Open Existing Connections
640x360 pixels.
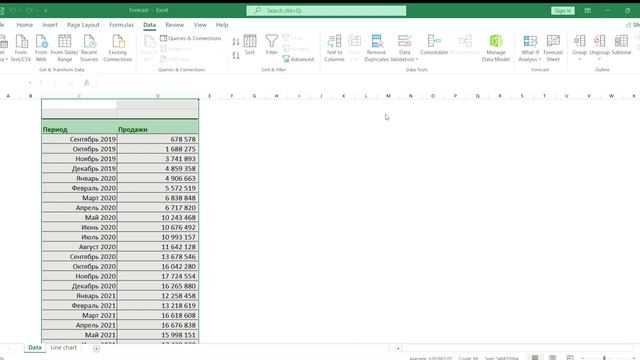[118, 48]
